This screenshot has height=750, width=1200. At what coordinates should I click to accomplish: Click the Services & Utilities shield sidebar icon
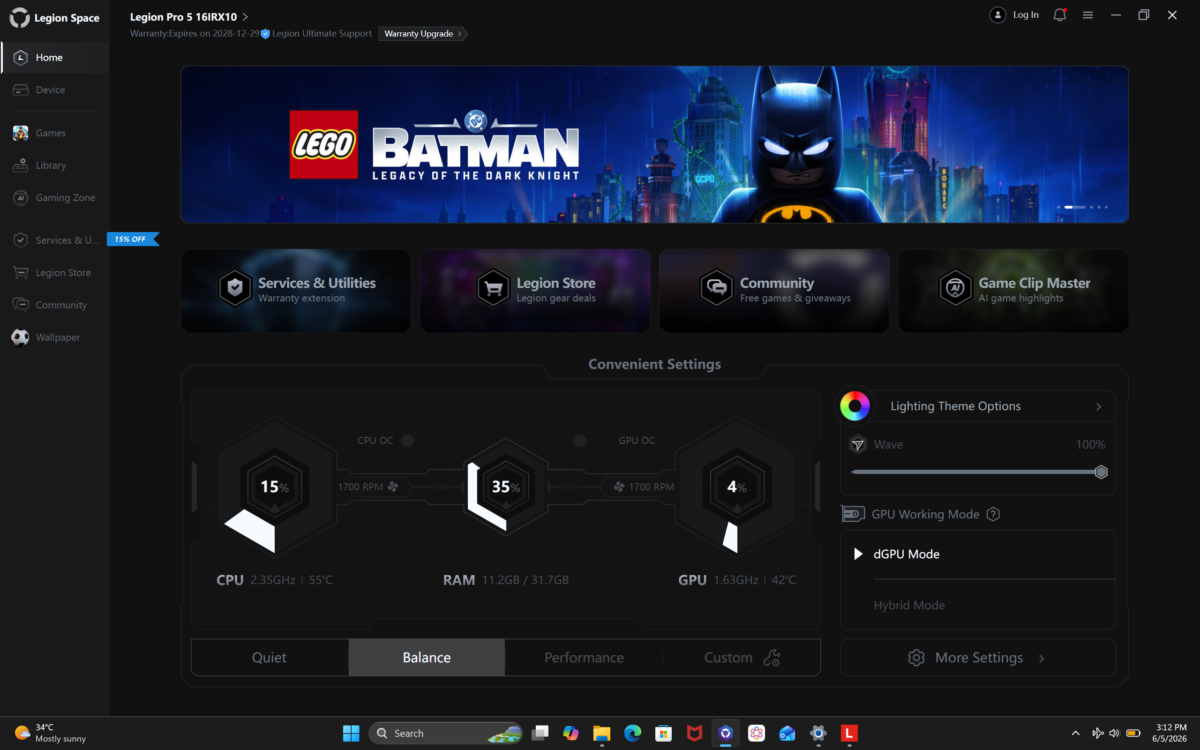[x=20, y=240]
